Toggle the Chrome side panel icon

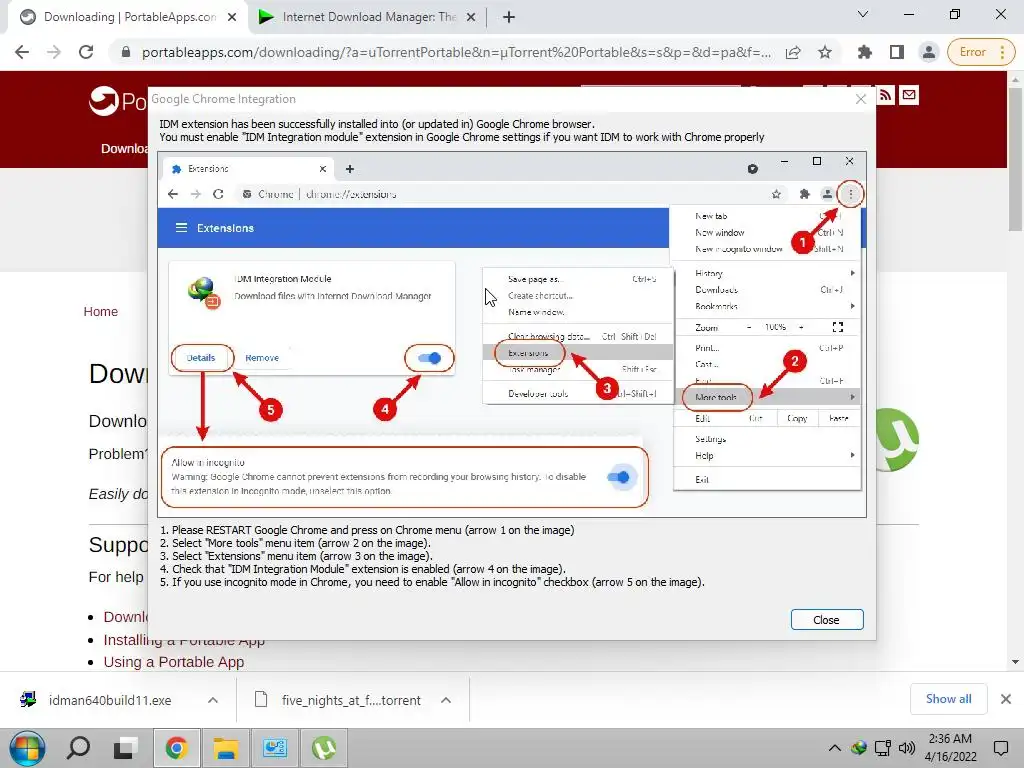tap(897, 52)
